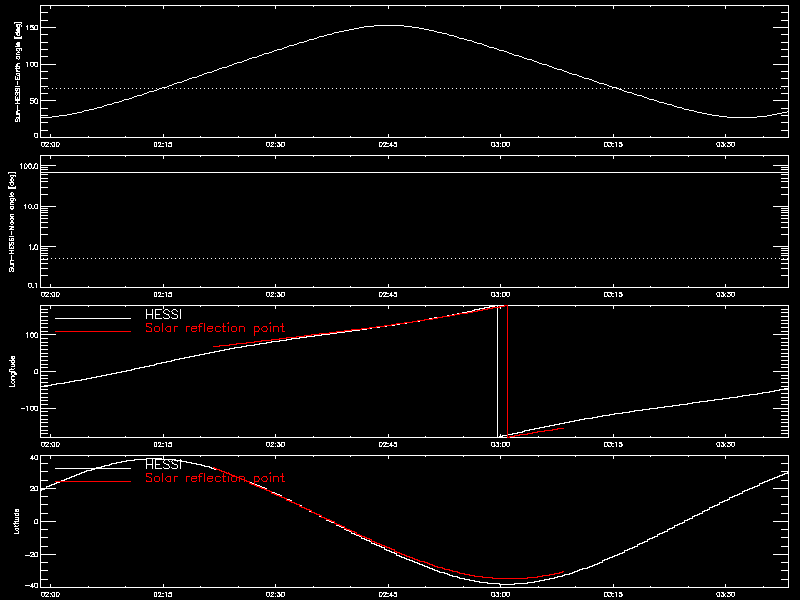Click the 50 tick label in Earth angle plot

click(35, 101)
